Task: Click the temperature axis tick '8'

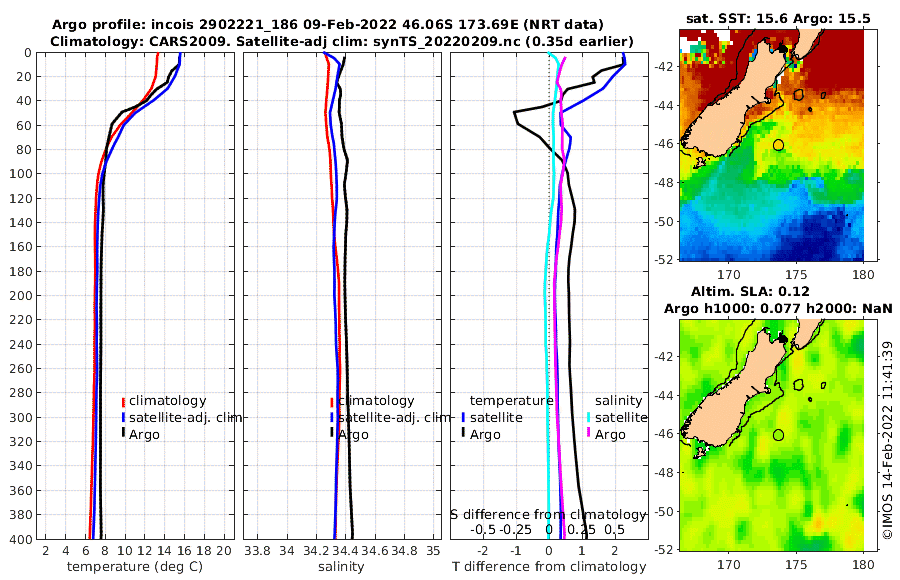Action: (x=106, y=551)
